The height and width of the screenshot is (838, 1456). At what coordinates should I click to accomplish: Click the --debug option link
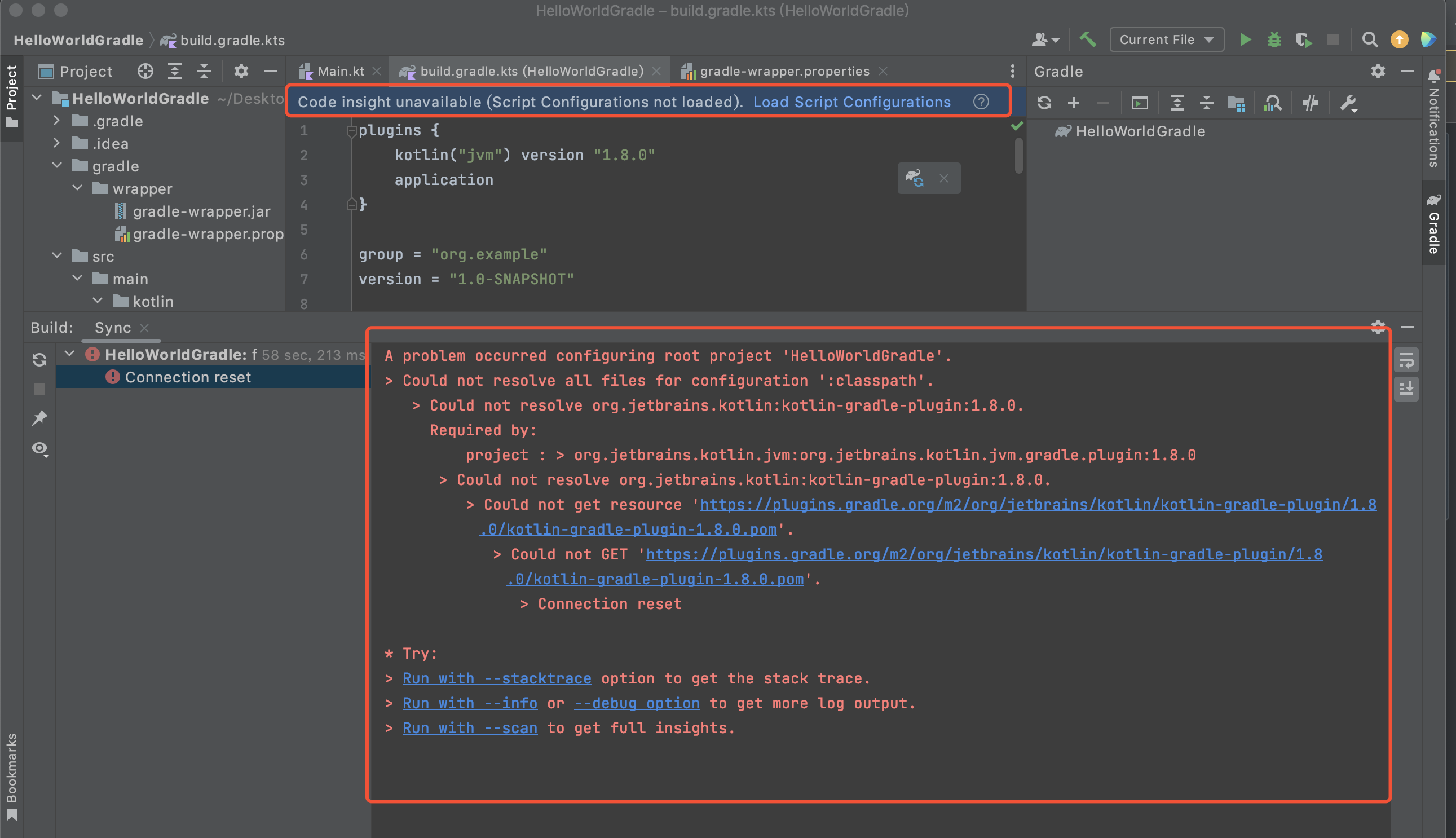pyautogui.click(x=637, y=703)
